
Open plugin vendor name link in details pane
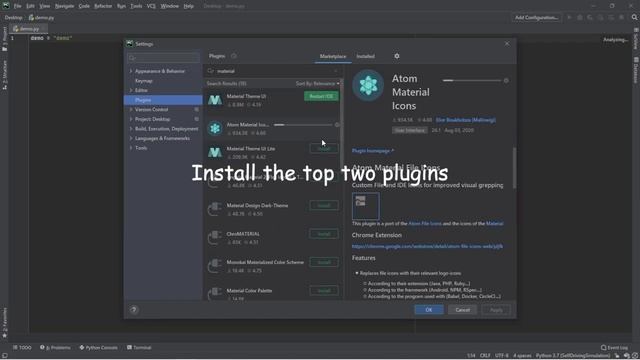(x=466, y=120)
